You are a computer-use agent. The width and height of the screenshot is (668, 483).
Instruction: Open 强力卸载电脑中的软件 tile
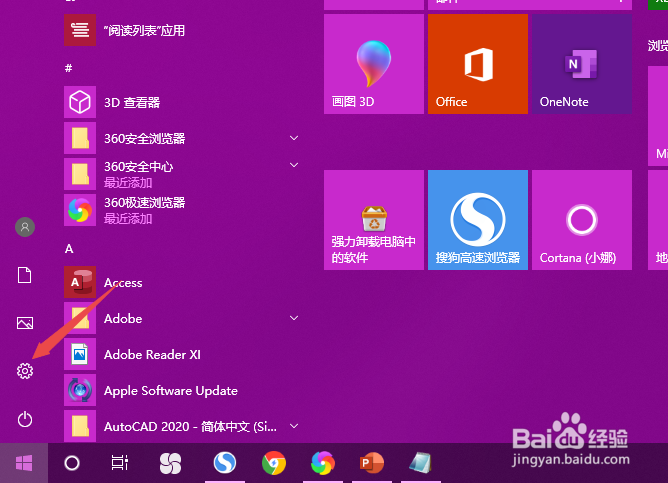374,220
